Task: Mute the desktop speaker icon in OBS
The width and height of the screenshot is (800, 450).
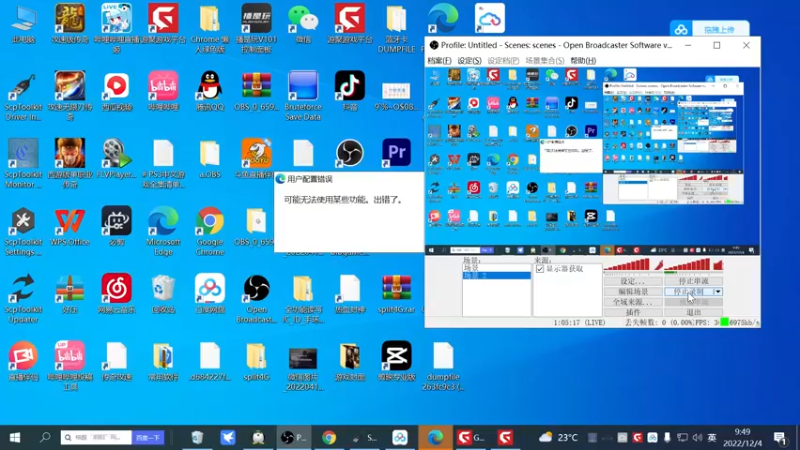Action: point(718,265)
